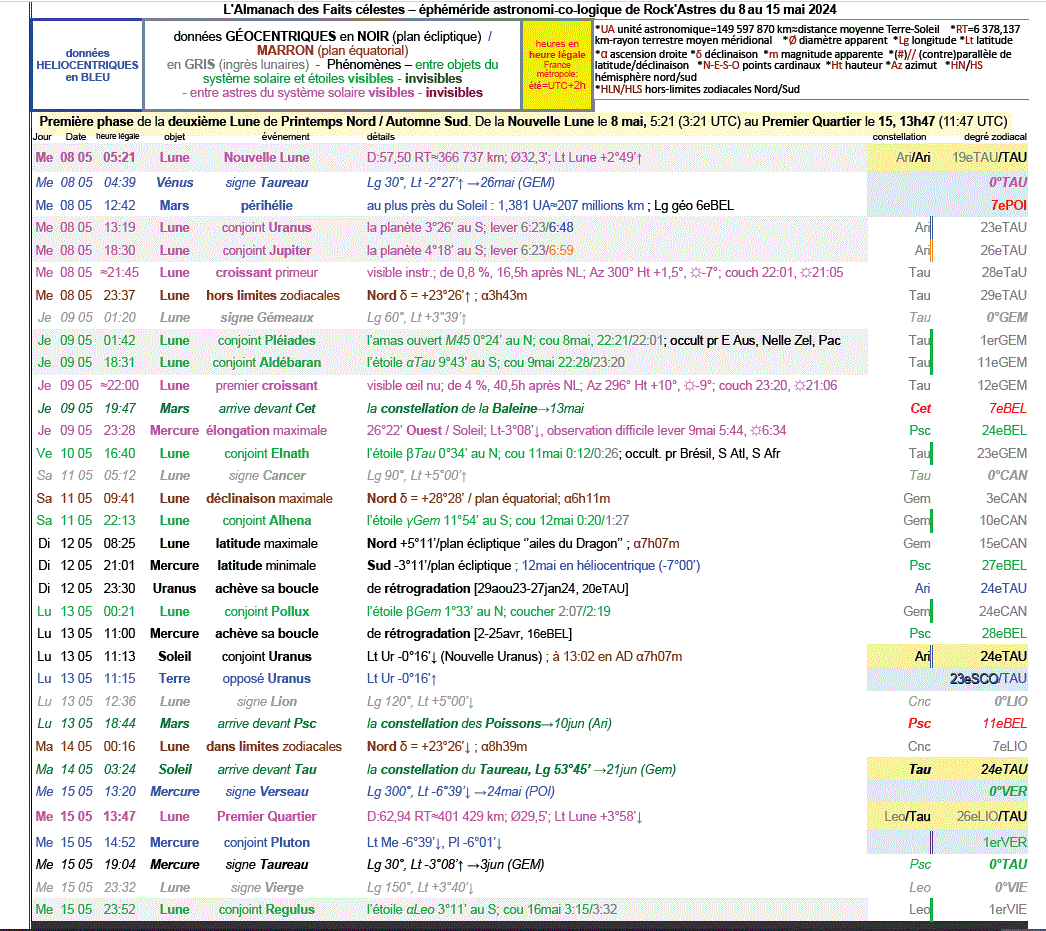Click the "28eBEL" degree cell

point(1004,634)
